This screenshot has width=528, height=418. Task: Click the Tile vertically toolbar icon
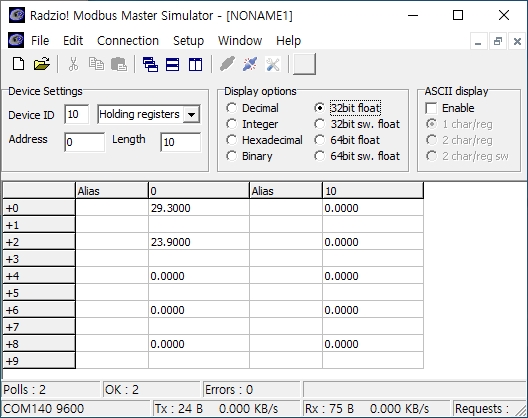195,64
